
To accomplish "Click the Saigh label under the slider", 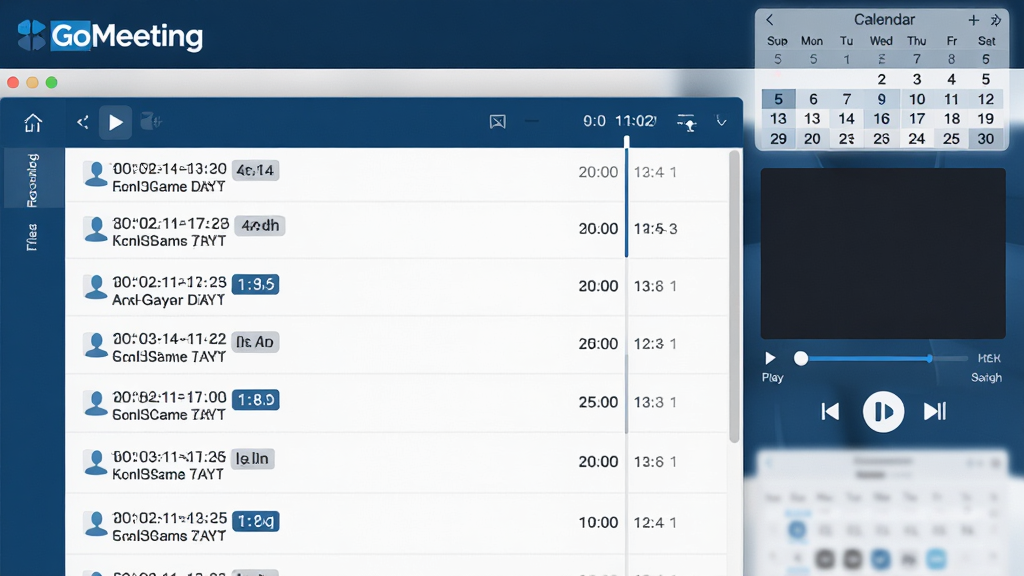I will click(986, 377).
